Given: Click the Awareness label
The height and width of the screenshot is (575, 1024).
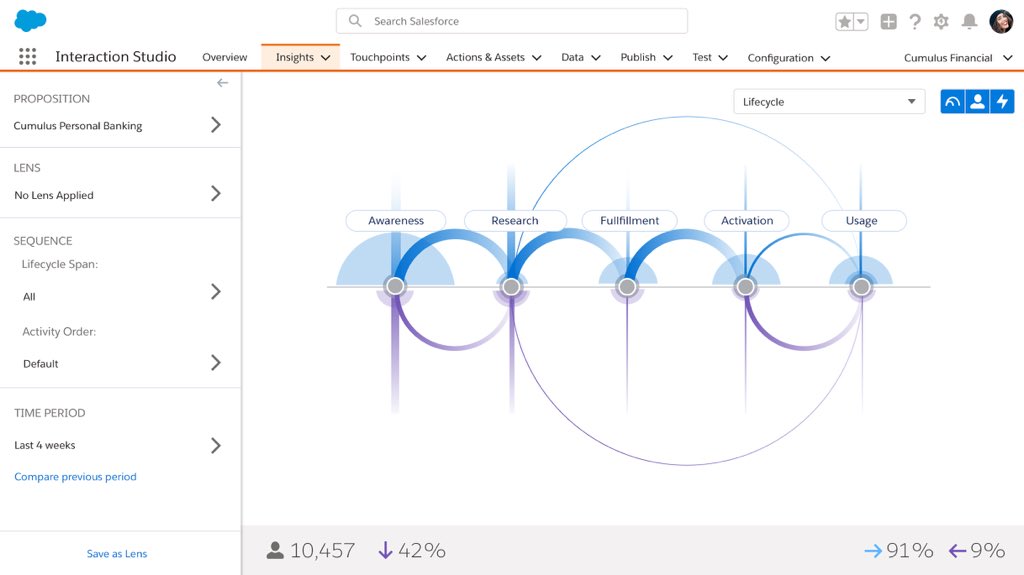Looking at the screenshot, I should 396,220.
